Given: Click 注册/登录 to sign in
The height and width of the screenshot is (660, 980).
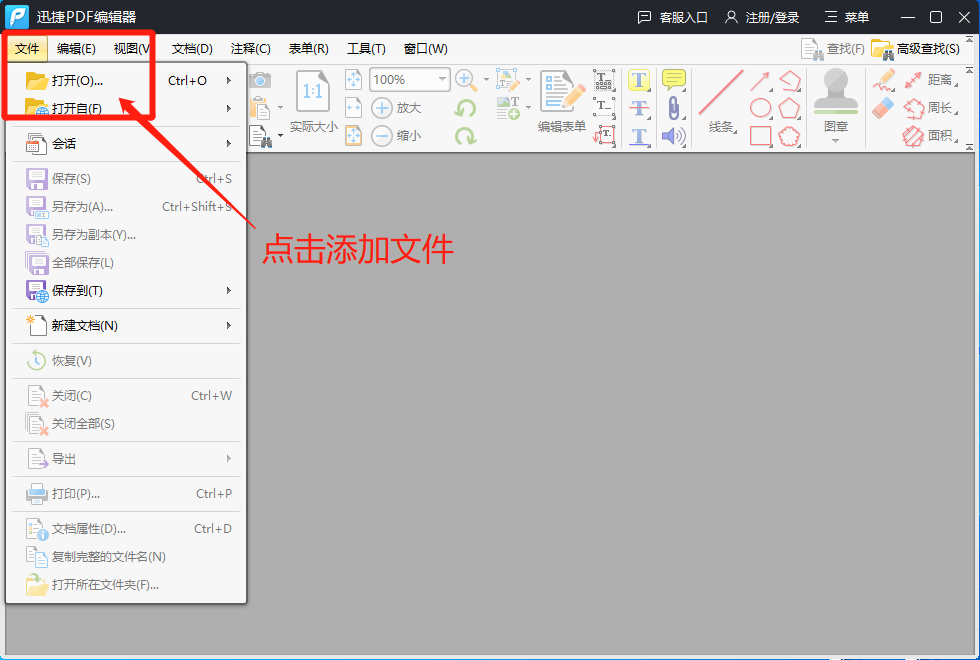Looking at the screenshot, I should (762, 17).
